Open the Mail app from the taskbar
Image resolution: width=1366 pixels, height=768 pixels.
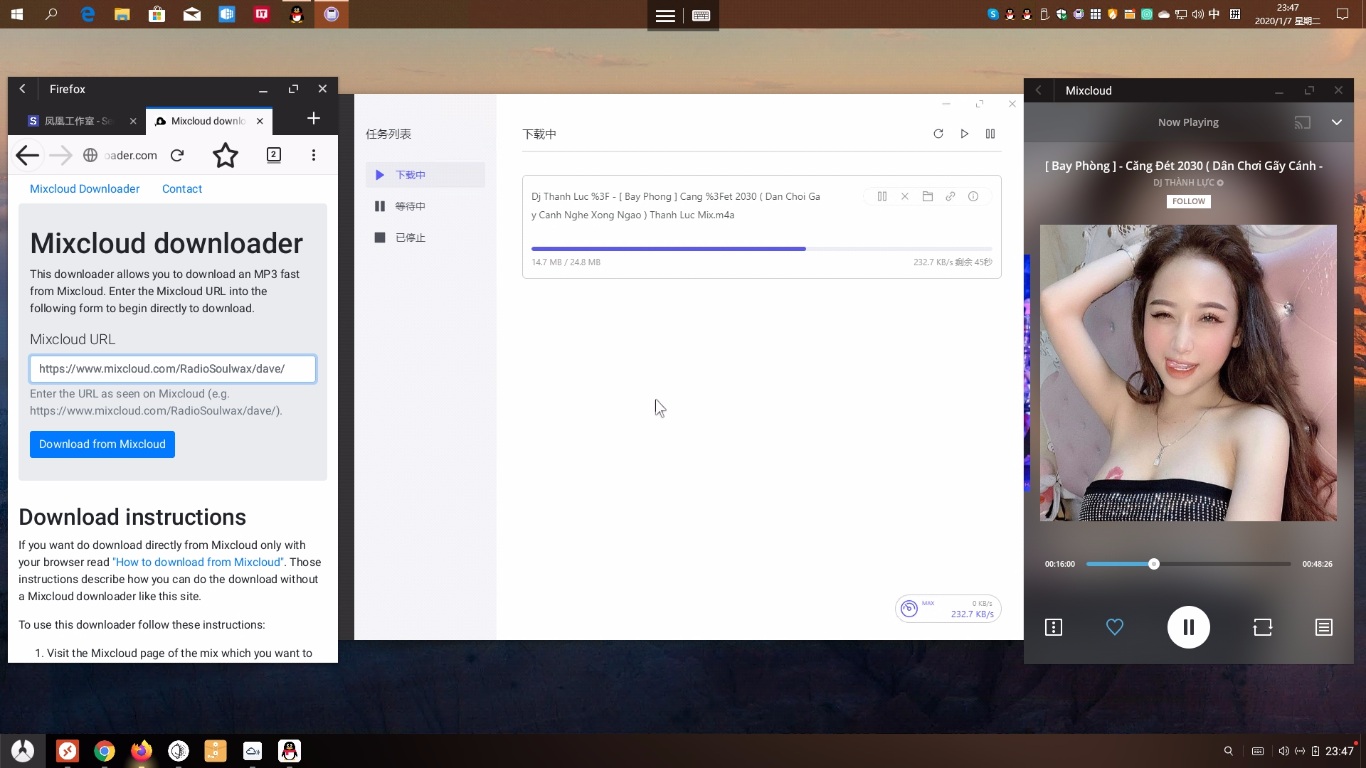[192, 14]
